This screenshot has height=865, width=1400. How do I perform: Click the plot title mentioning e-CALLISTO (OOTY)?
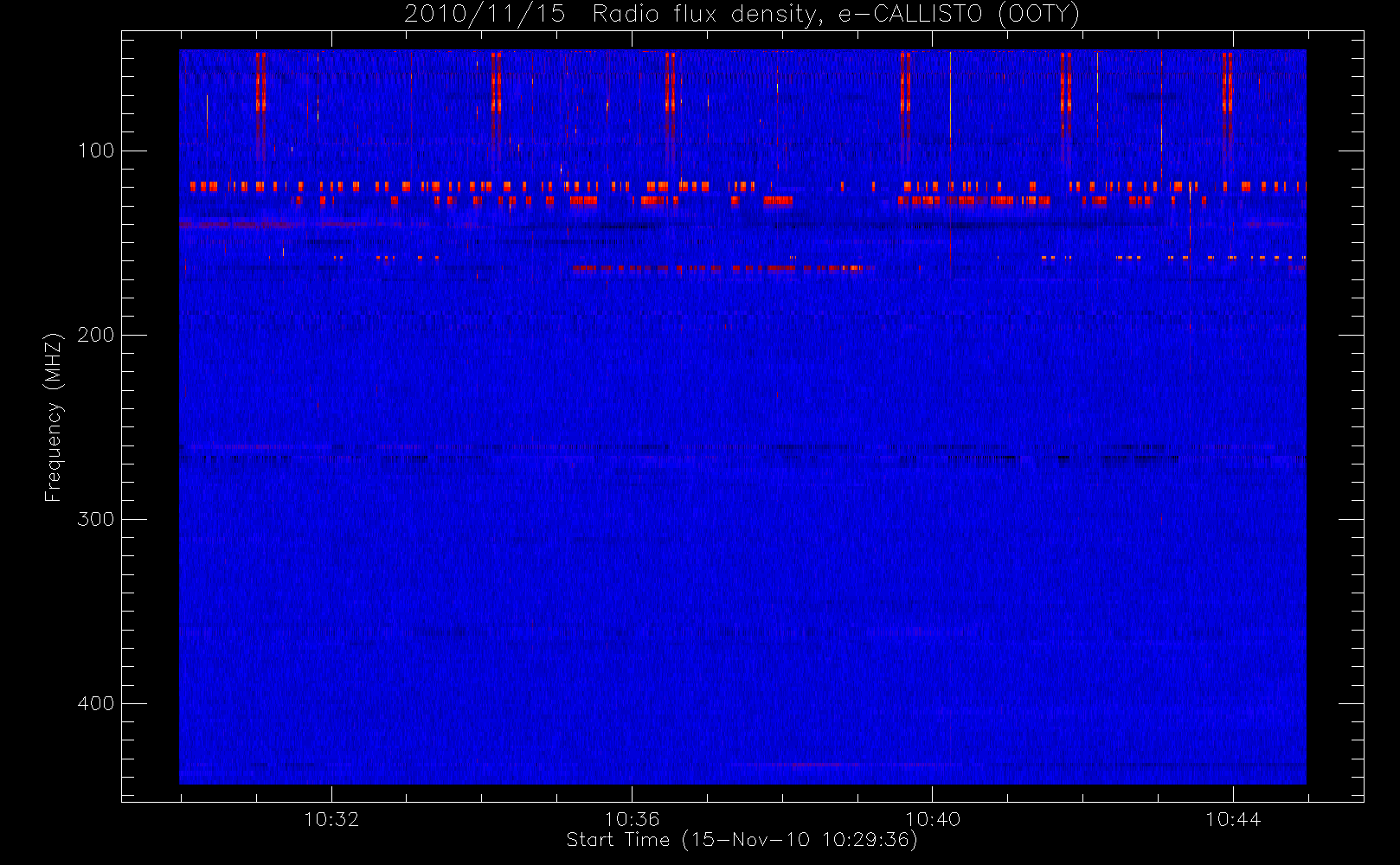pos(742,14)
